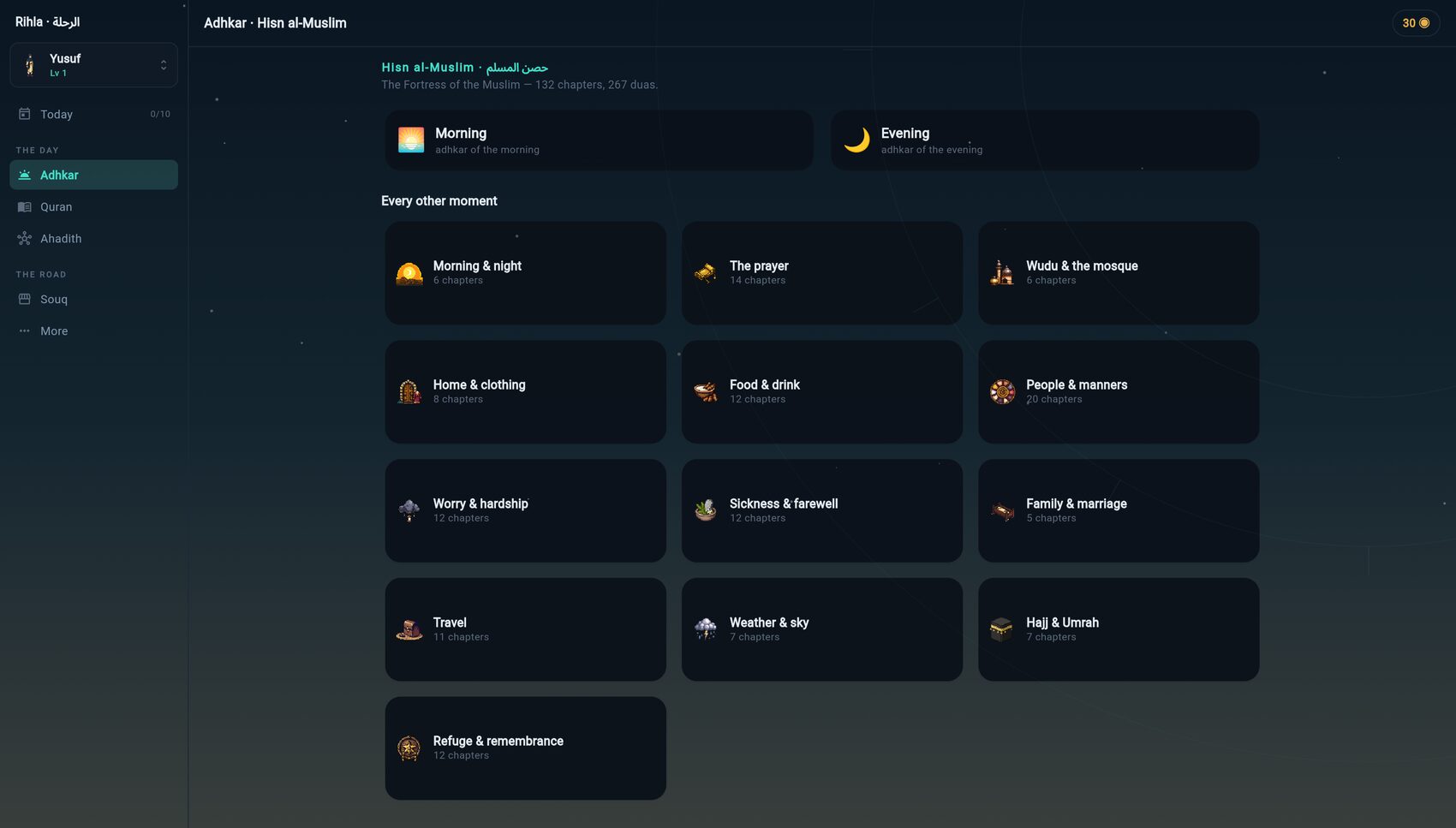Click the 0/10 progress count beside Today
The height and width of the screenshot is (828, 1456).
(x=160, y=114)
